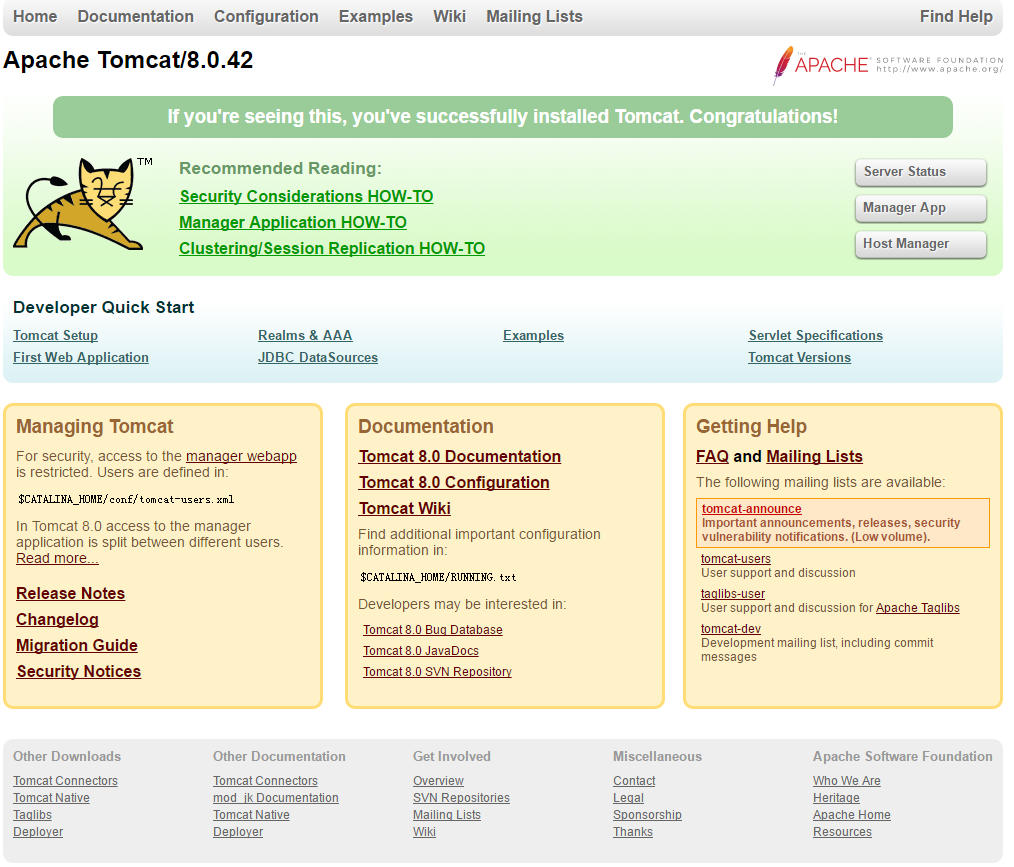Click Read more... under Managing Tomcat

(58, 559)
